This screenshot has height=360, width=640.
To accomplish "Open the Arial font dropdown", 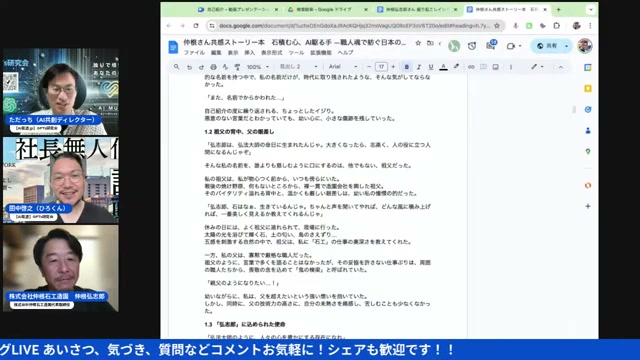I will click(343, 67).
